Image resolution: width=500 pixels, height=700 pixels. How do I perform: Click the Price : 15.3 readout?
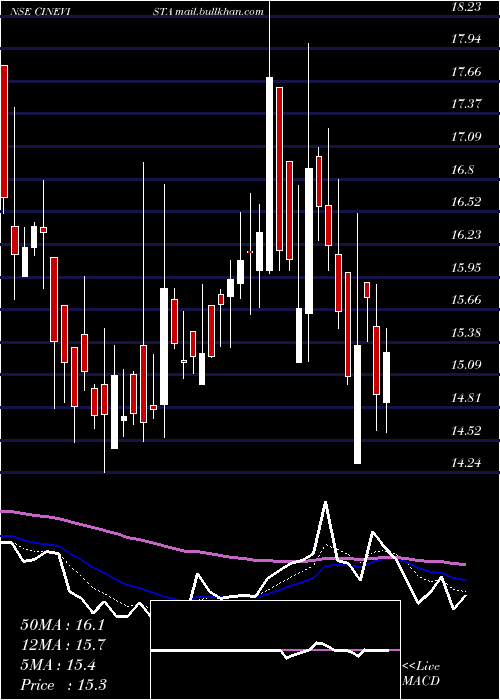click(x=63, y=684)
